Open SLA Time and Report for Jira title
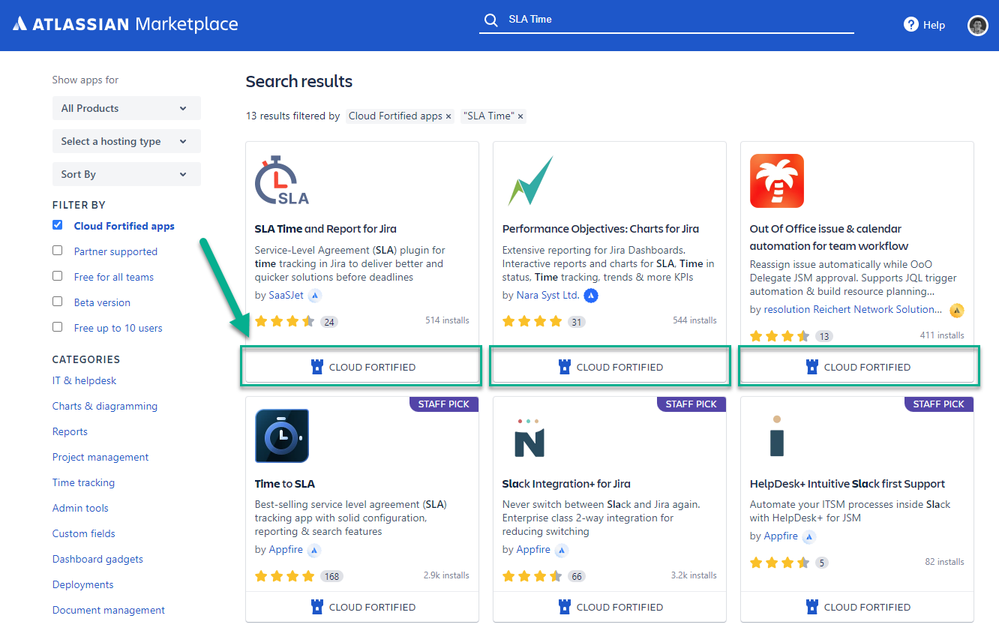The image size is (999, 628). [x=326, y=229]
